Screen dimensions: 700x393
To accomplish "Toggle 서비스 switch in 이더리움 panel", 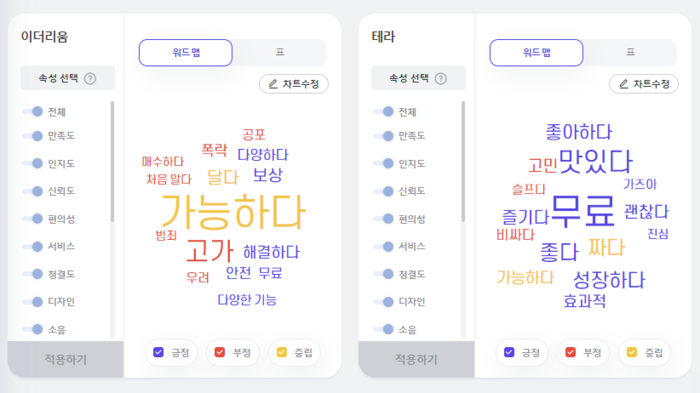I will 33,247.
